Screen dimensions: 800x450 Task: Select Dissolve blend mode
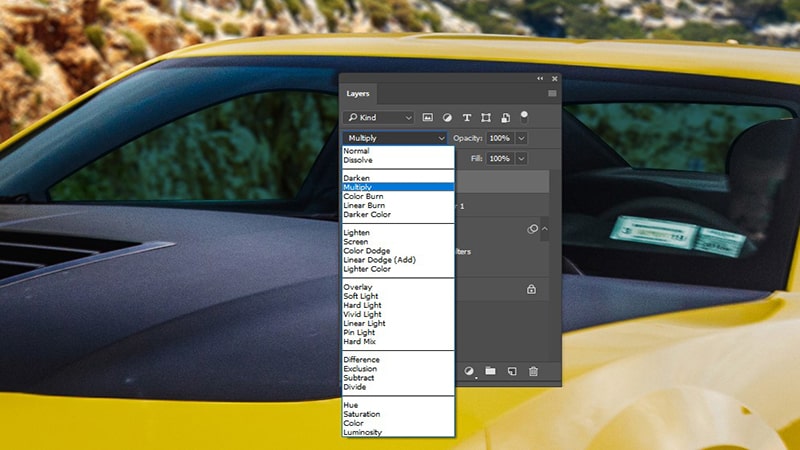click(398, 160)
